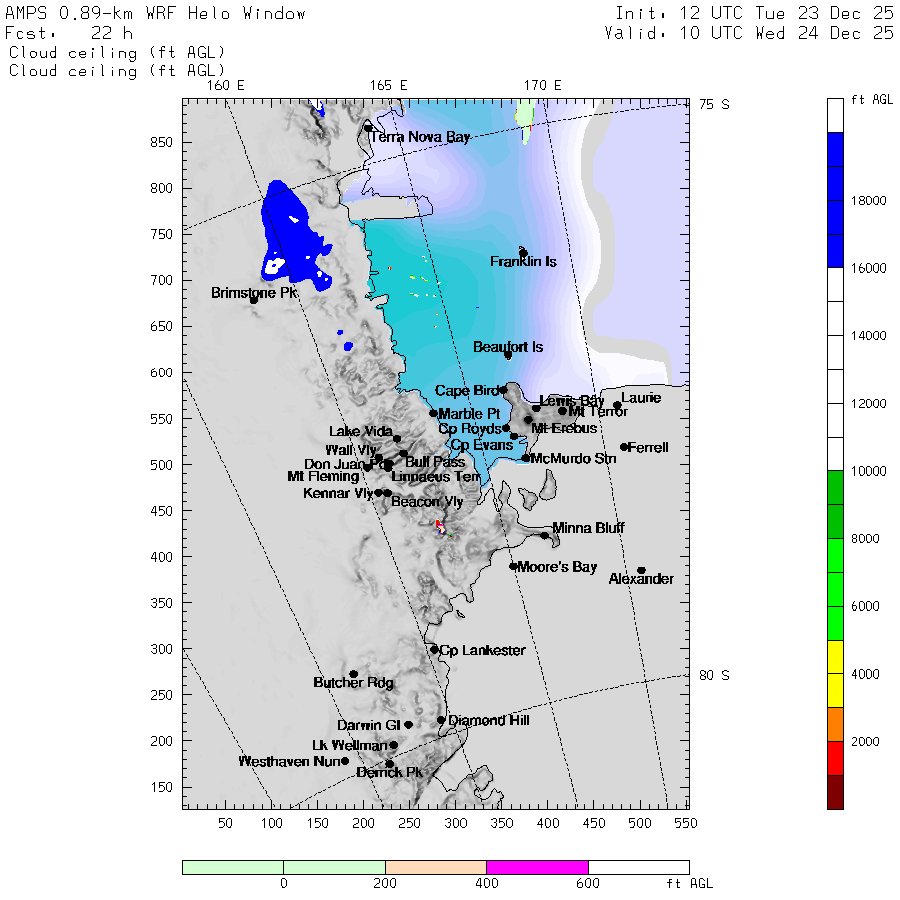Select the Bull Pass label

pos(435,462)
